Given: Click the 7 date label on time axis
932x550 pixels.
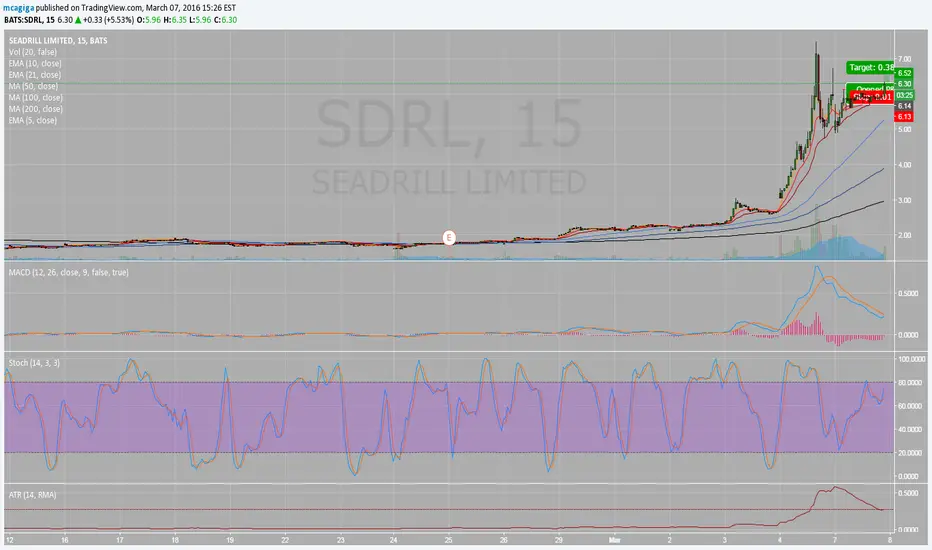Looking at the screenshot, I should click(835, 540).
